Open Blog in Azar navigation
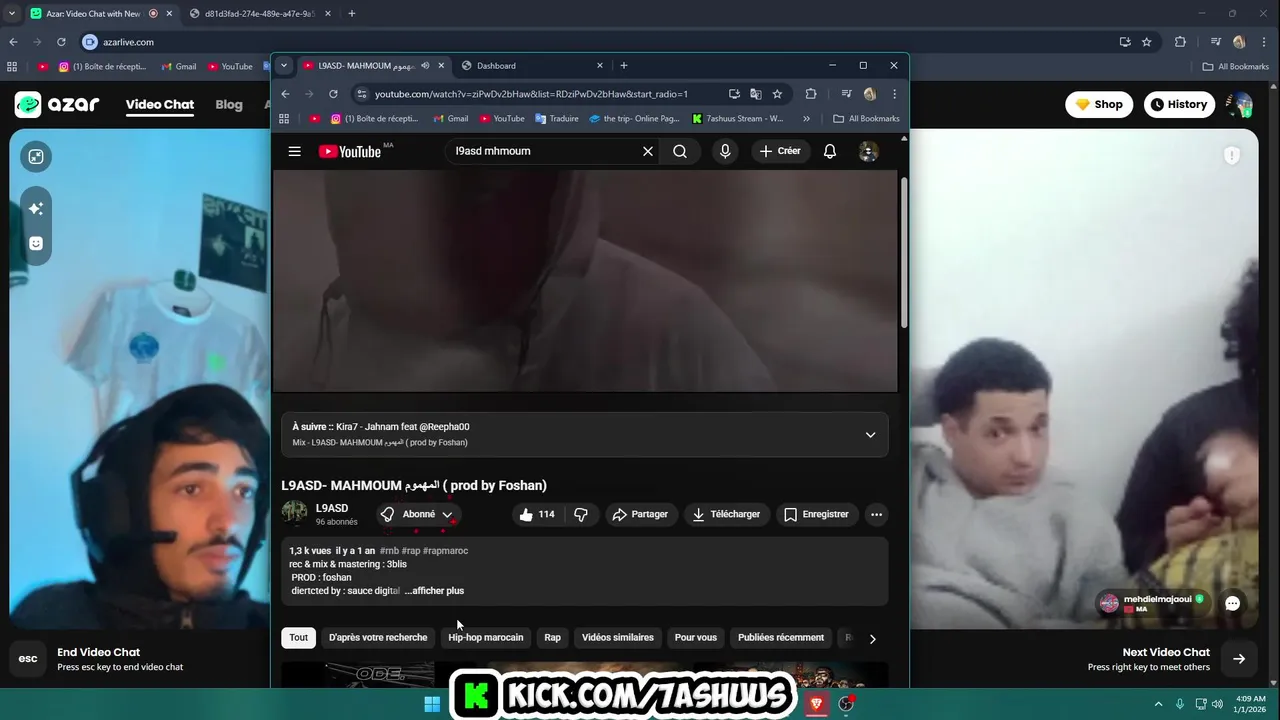Image resolution: width=1280 pixels, height=720 pixels. (x=229, y=104)
